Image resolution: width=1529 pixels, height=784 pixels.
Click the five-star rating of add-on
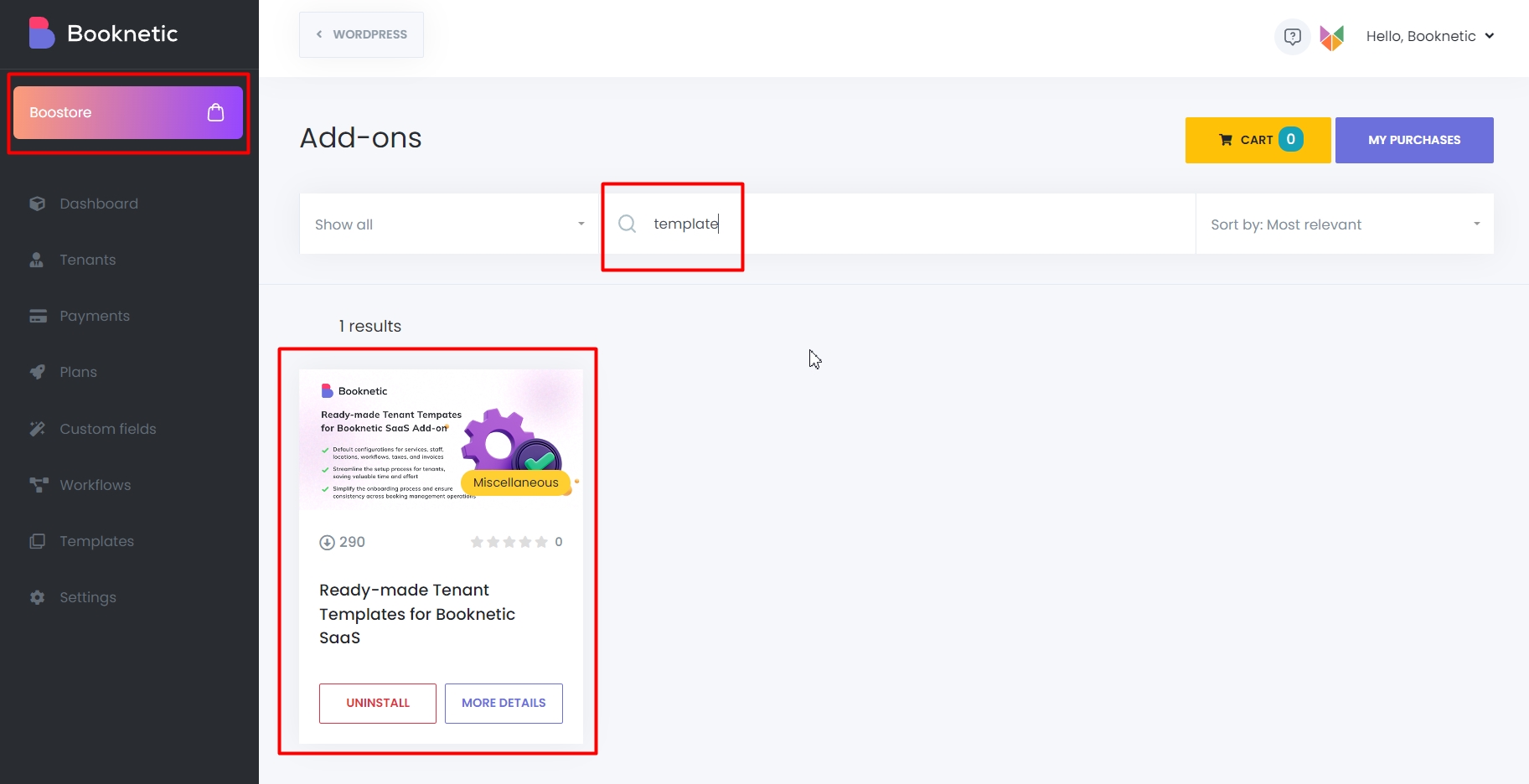pyautogui.click(x=509, y=542)
